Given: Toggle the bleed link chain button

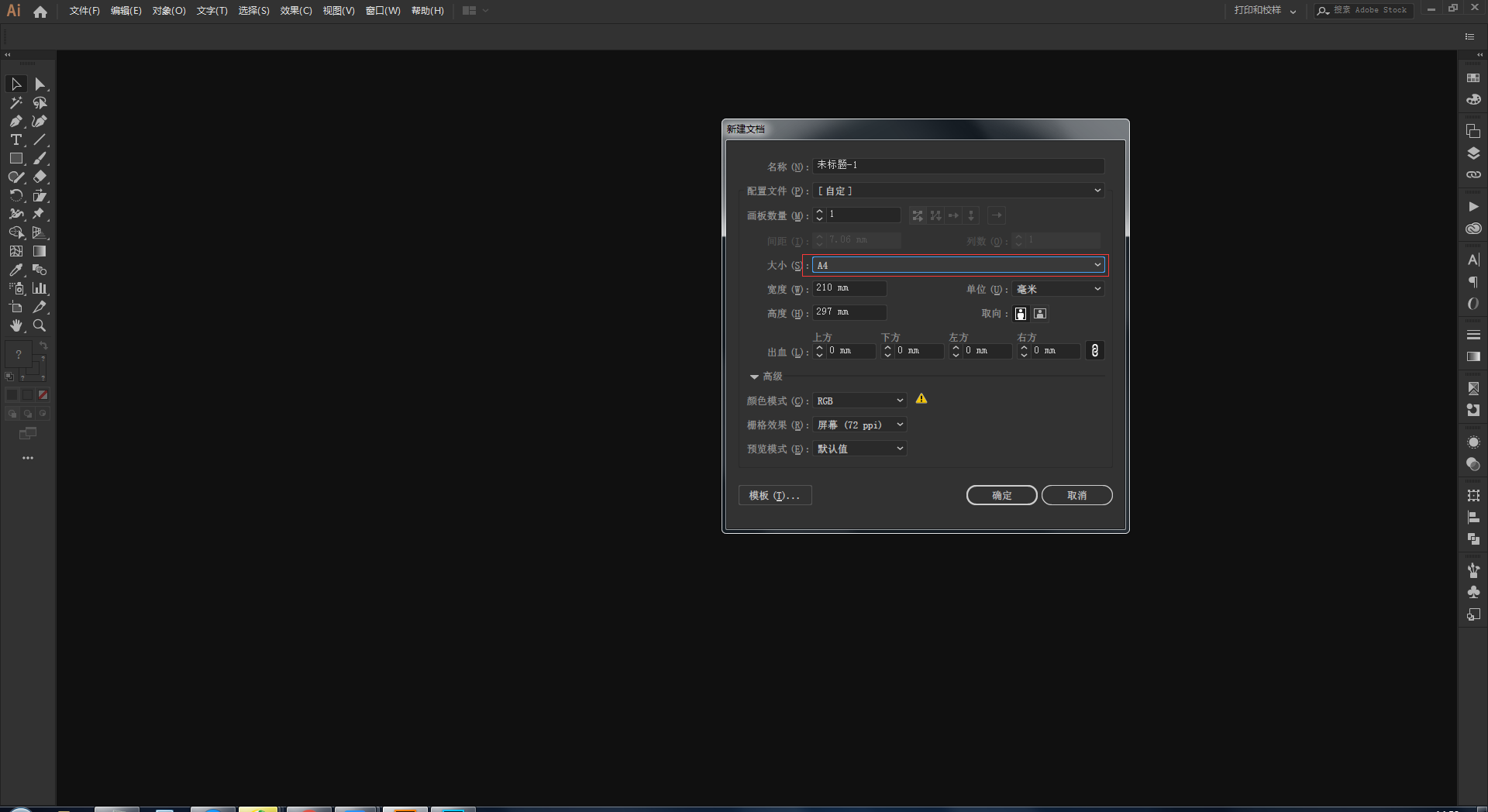Looking at the screenshot, I should click(1094, 350).
